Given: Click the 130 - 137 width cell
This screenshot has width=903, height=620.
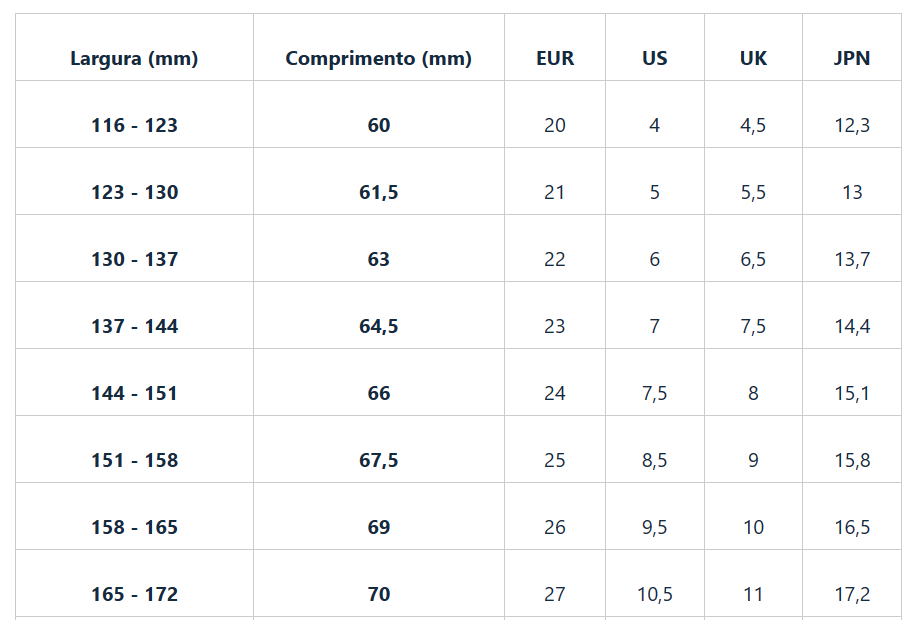Looking at the screenshot, I should [x=134, y=259].
